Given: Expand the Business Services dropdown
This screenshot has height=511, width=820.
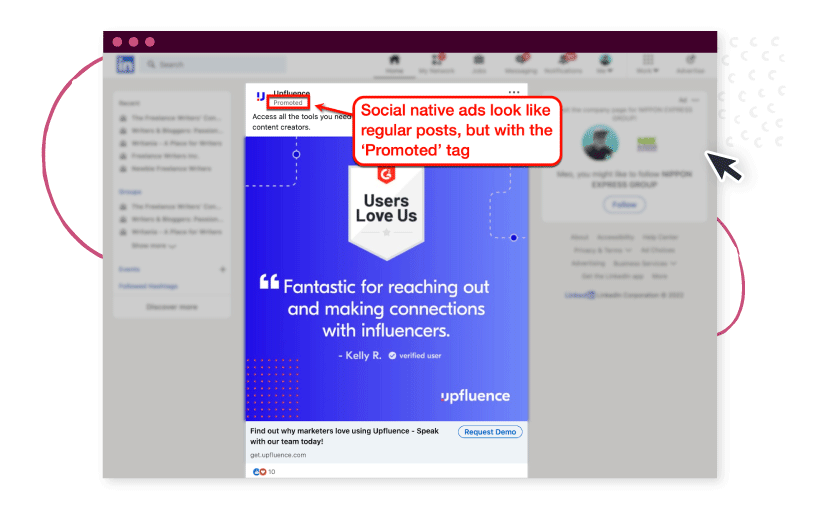Looking at the screenshot, I should 645,264.
